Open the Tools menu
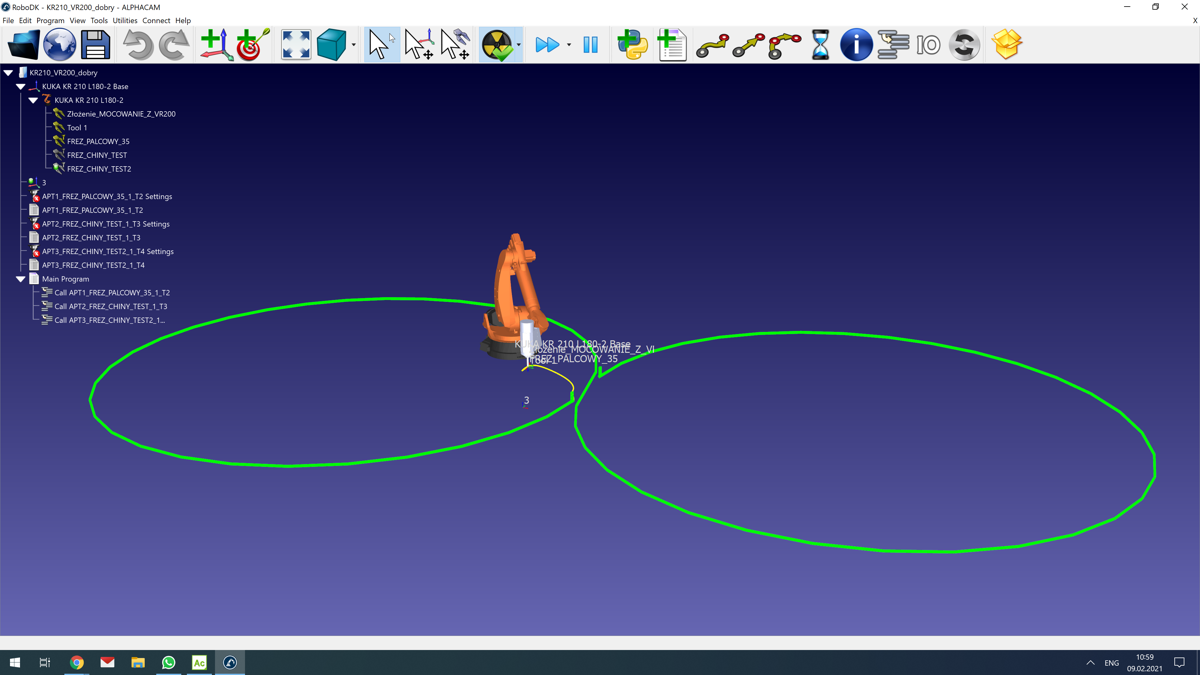 [x=99, y=20]
